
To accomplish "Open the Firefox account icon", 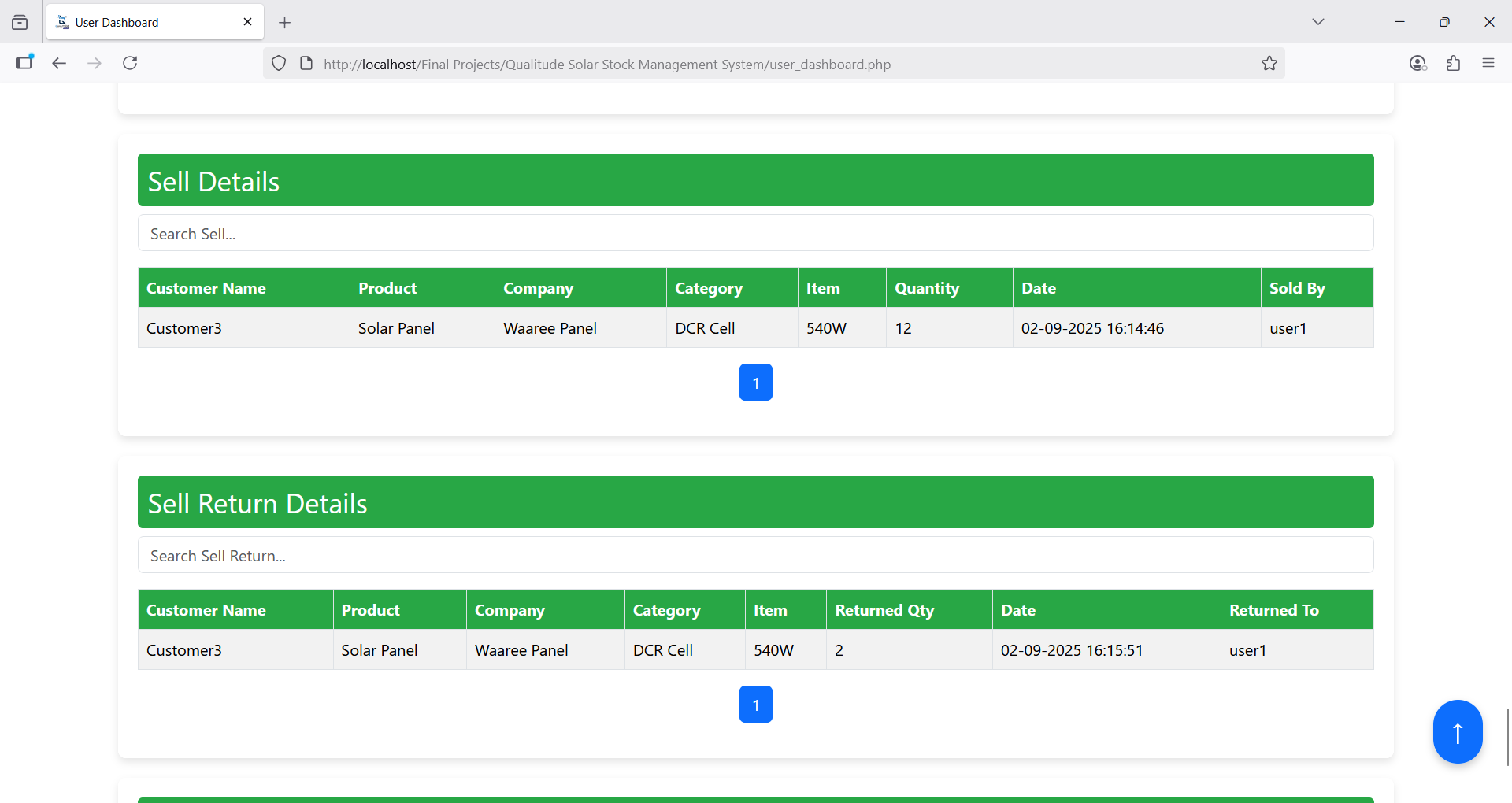I will 1417,63.
